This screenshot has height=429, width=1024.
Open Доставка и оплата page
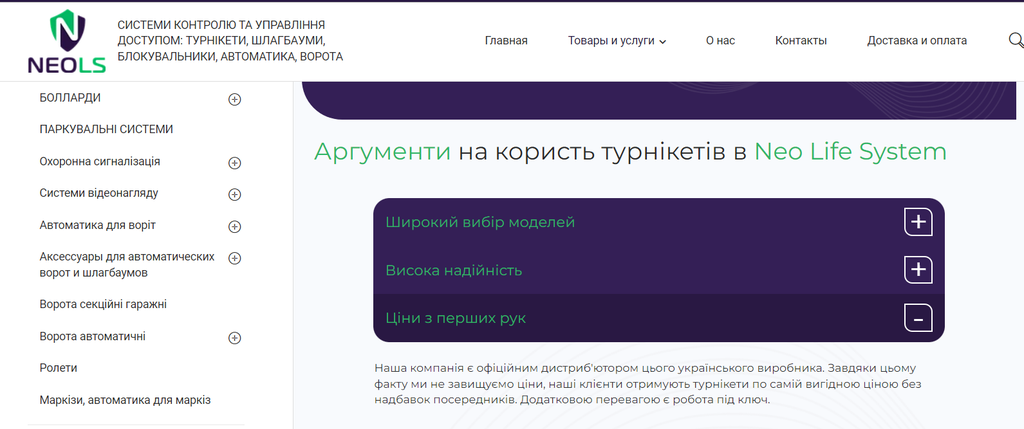tap(917, 40)
